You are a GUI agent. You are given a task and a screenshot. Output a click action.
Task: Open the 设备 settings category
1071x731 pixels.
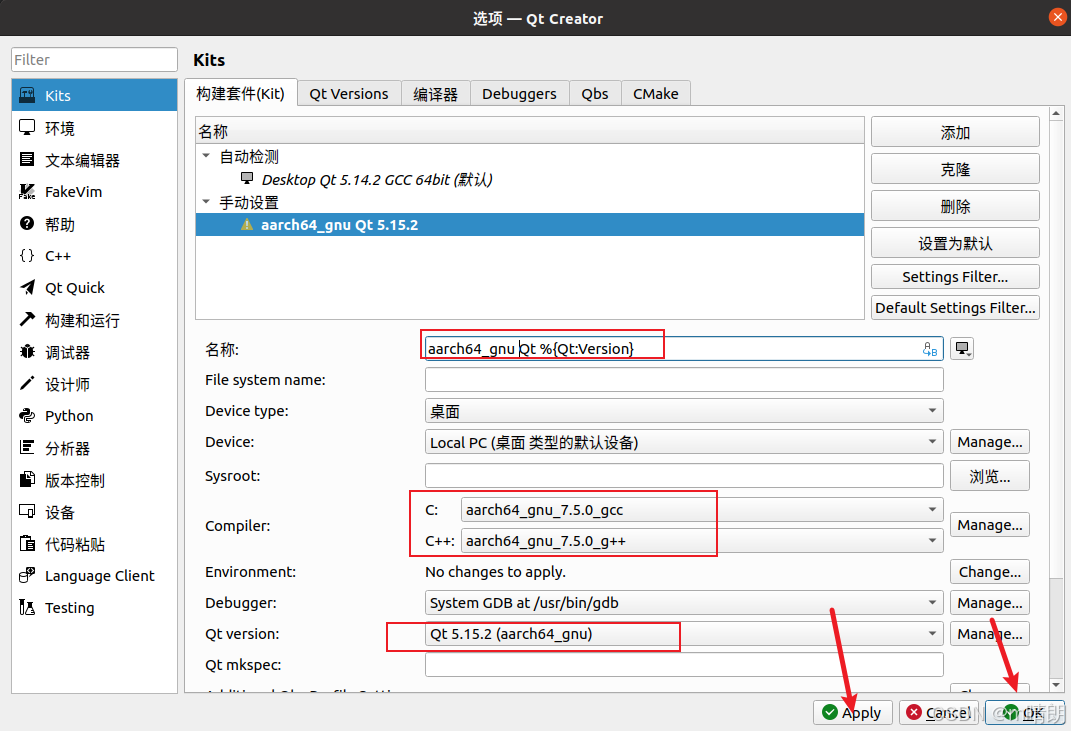(x=94, y=512)
